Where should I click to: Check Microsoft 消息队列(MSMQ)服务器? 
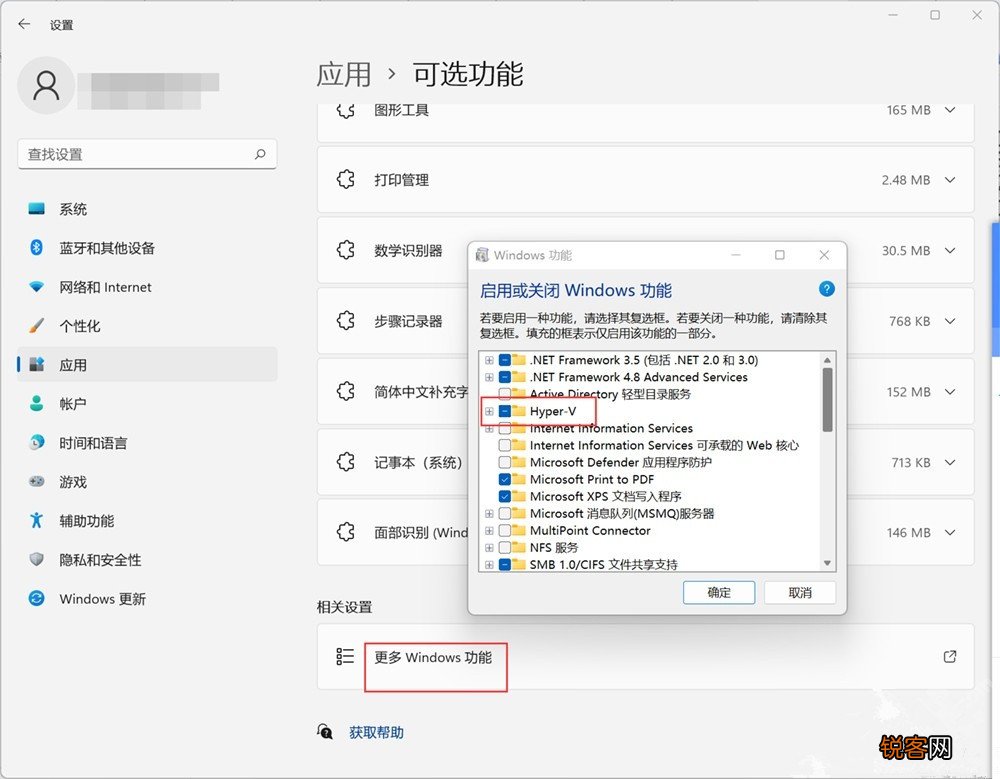point(504,514)
